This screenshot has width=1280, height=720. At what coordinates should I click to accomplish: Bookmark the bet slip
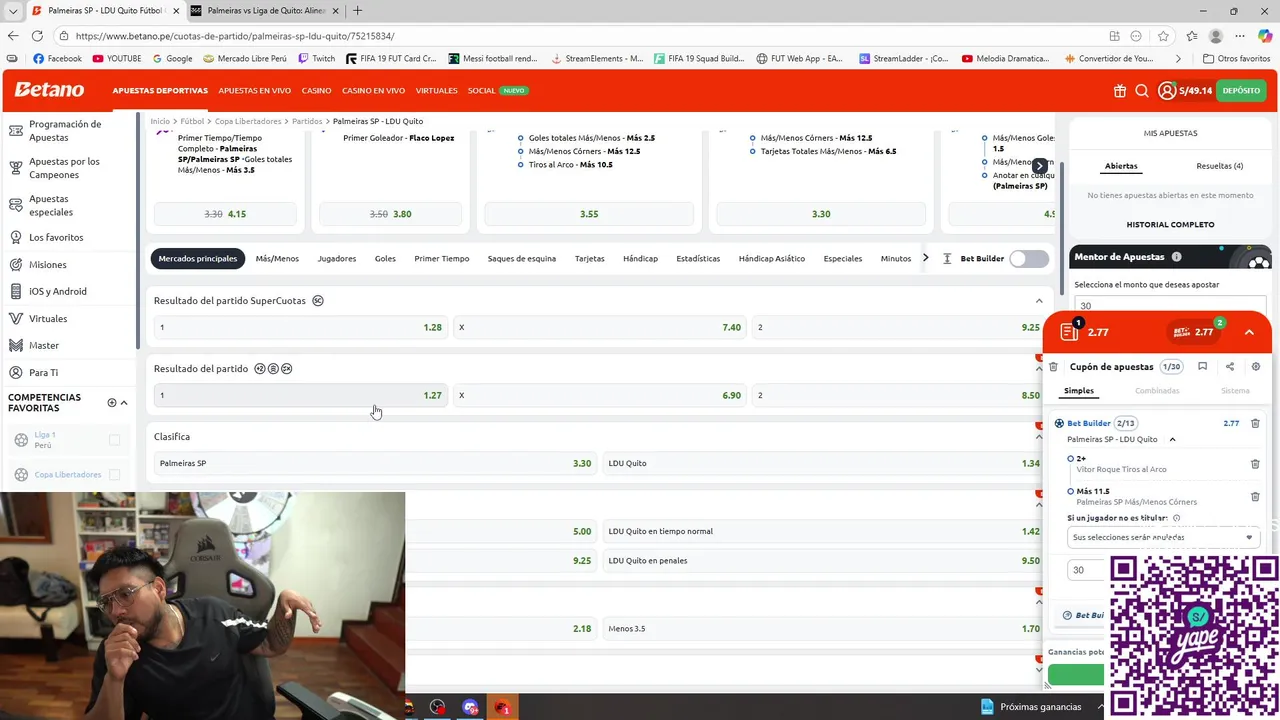(1202, 367)
